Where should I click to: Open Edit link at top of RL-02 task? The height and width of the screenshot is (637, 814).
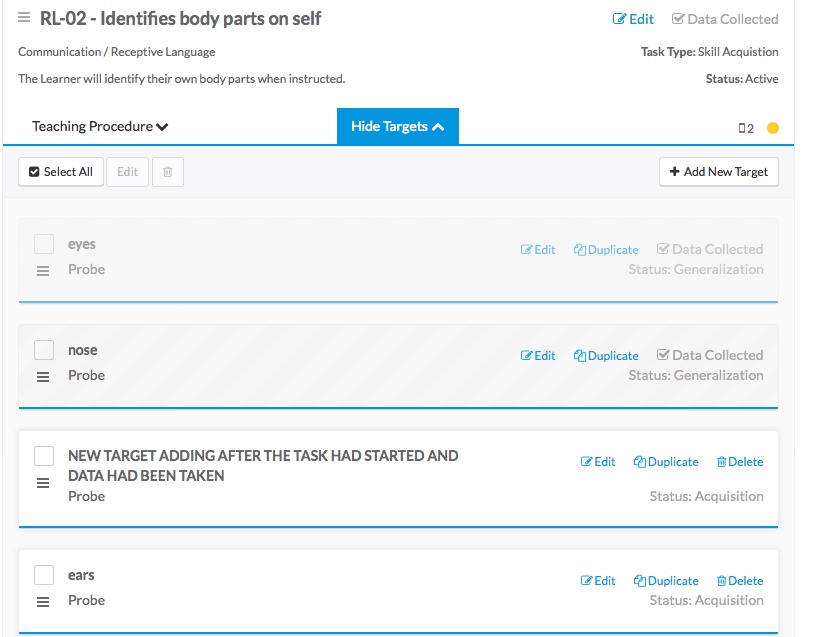[x=633, y=19]
